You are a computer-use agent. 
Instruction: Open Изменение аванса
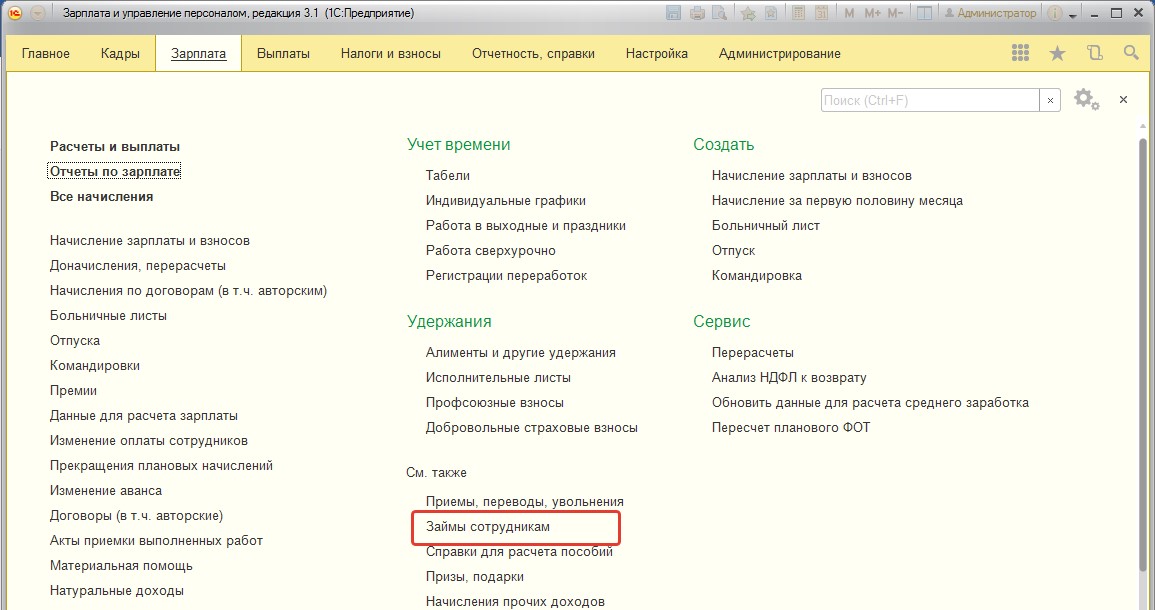coord(106,491)
